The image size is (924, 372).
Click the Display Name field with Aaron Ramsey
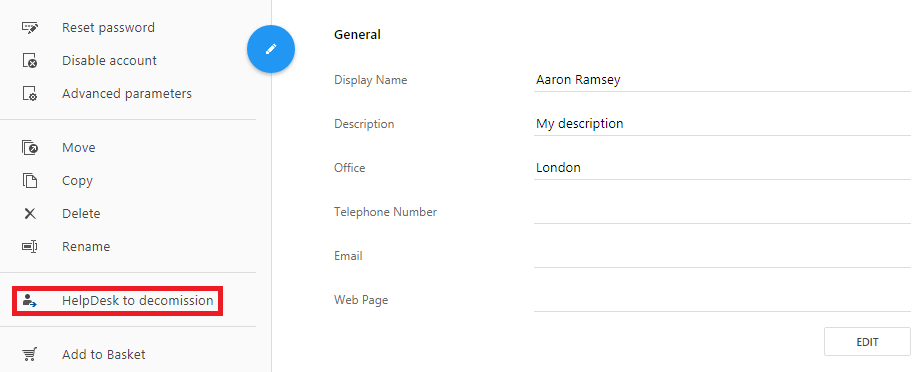point(722,80)
